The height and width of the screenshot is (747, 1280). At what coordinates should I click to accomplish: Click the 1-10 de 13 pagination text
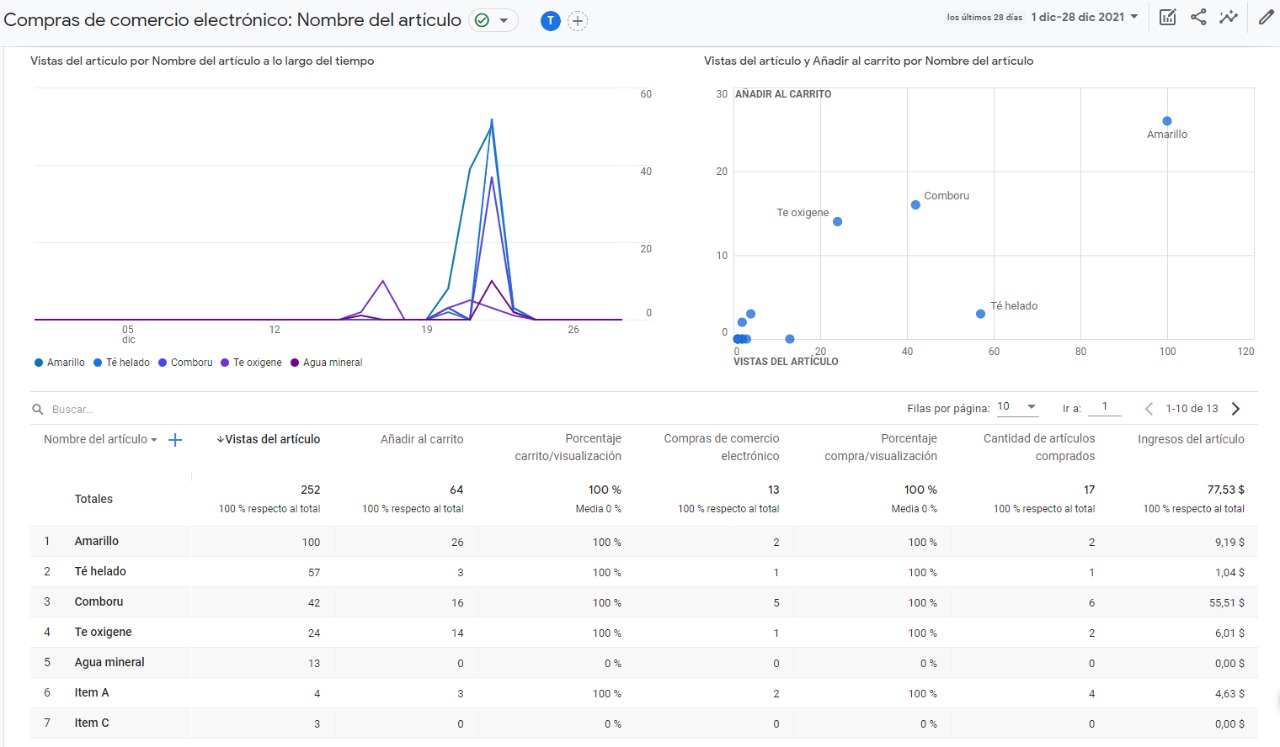pyautogui.click(x=1192, y=408)
